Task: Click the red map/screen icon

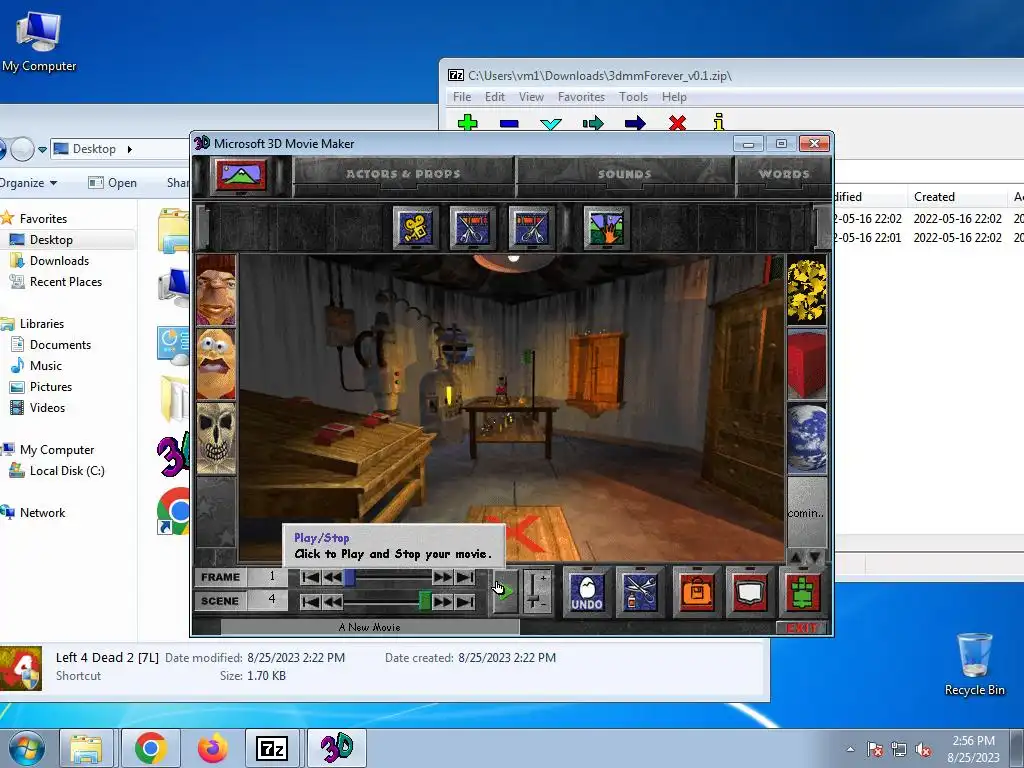Action: pos(750,592)
